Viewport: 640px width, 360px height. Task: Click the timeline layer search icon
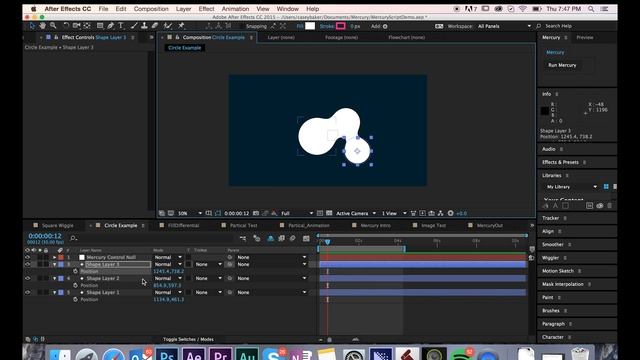(x=73, y=238)
